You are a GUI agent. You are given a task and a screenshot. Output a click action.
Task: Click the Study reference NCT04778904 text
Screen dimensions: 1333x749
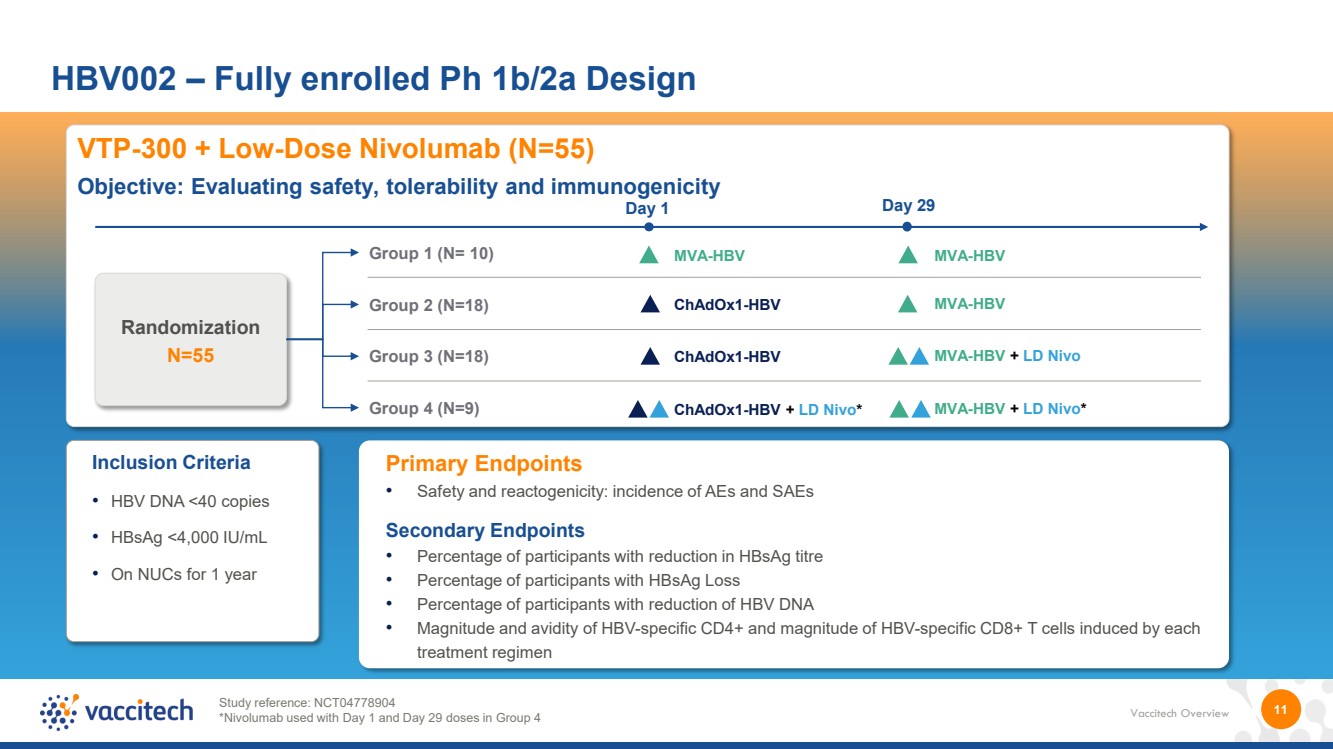(314, 702)
